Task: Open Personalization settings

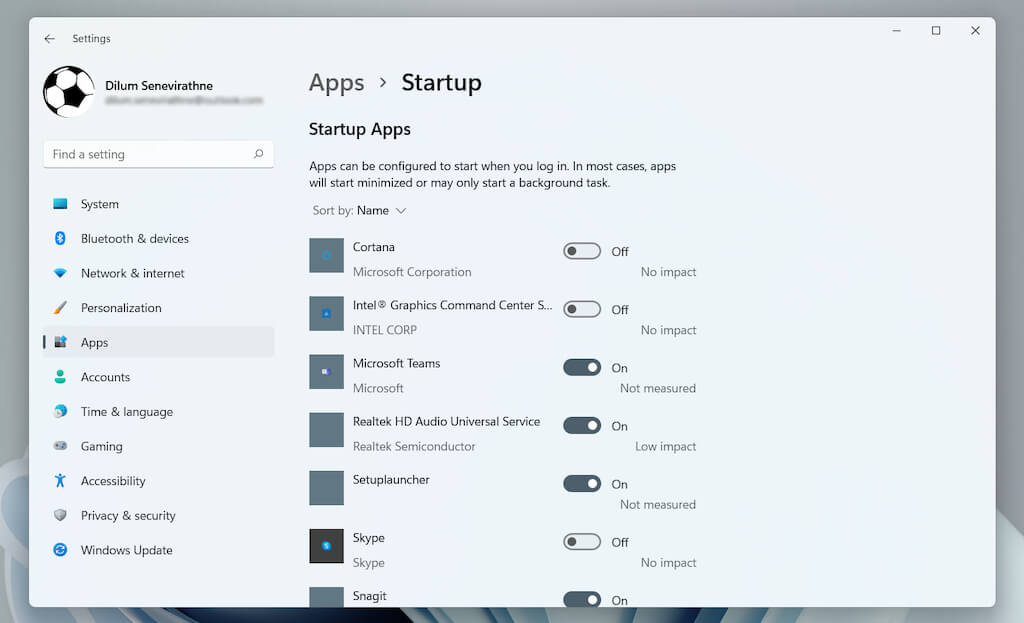Action: [121, 308]
